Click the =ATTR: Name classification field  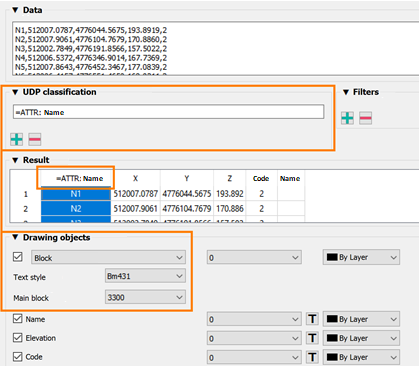(168, 112)
